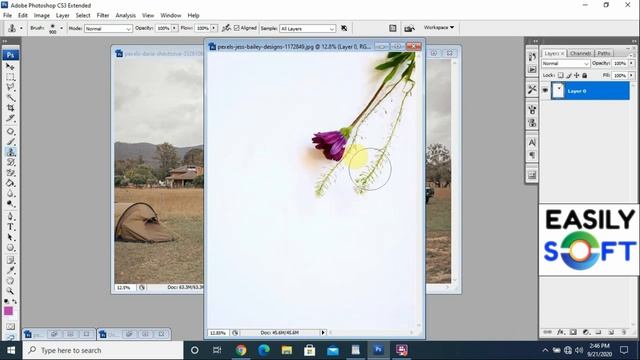Select the Crop tool
This screenshot has height=360, width=640.
[x=10, y=108]
